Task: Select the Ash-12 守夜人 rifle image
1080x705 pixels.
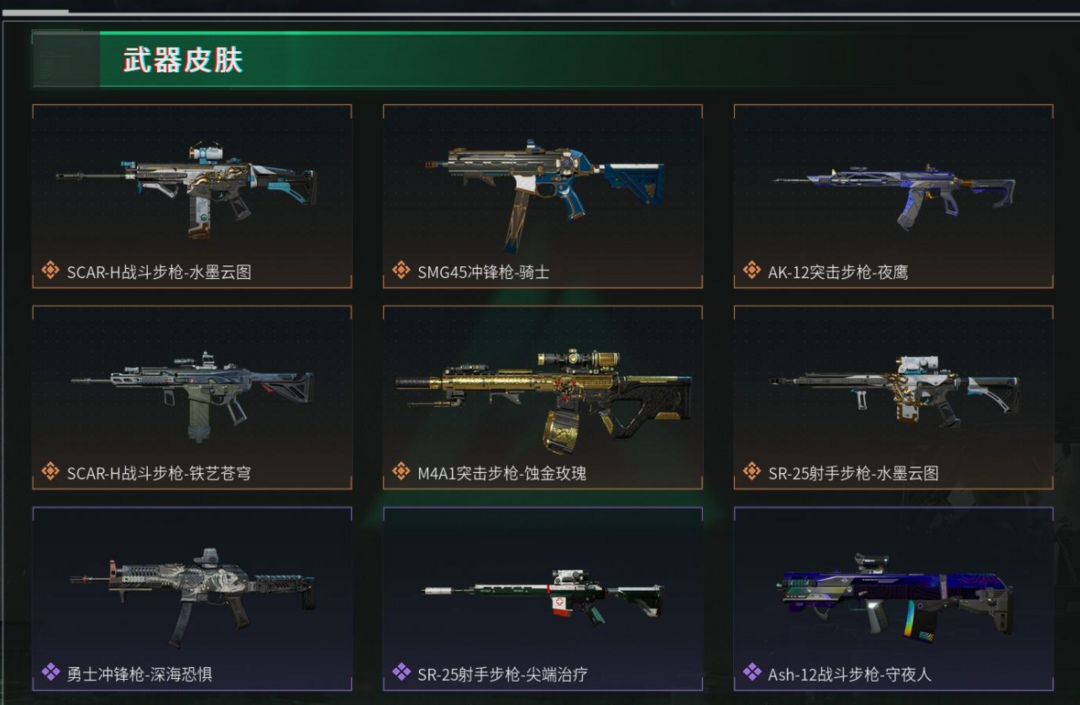Action: pyautogui.click(x=895, y=596)
